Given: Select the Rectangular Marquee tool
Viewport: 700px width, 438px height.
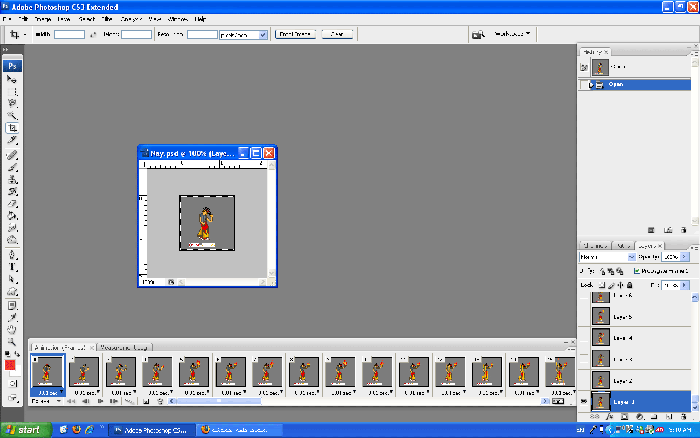Looking at the screenshot, I should click(13, 91).
